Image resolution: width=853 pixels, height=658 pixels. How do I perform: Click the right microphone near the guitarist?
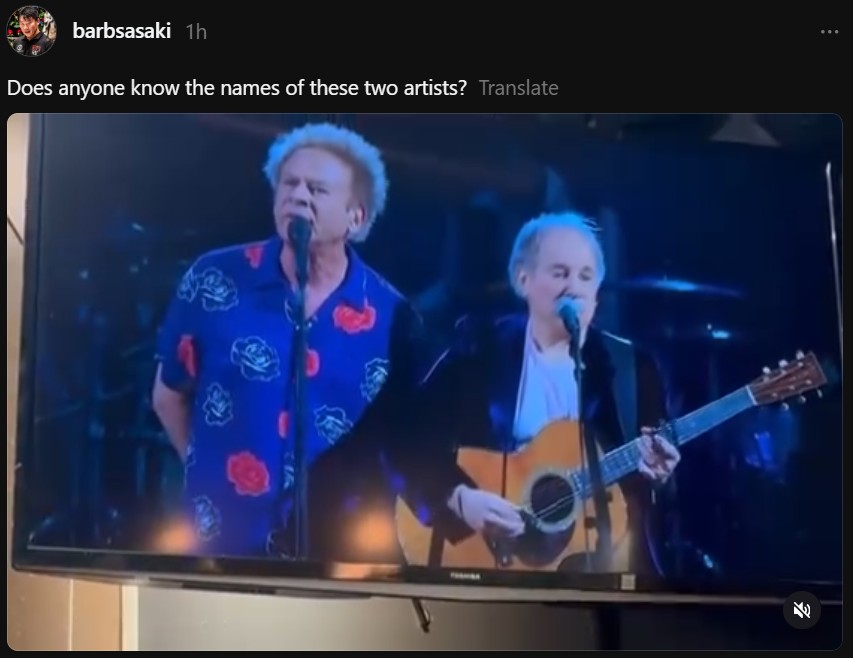point(568,314)
